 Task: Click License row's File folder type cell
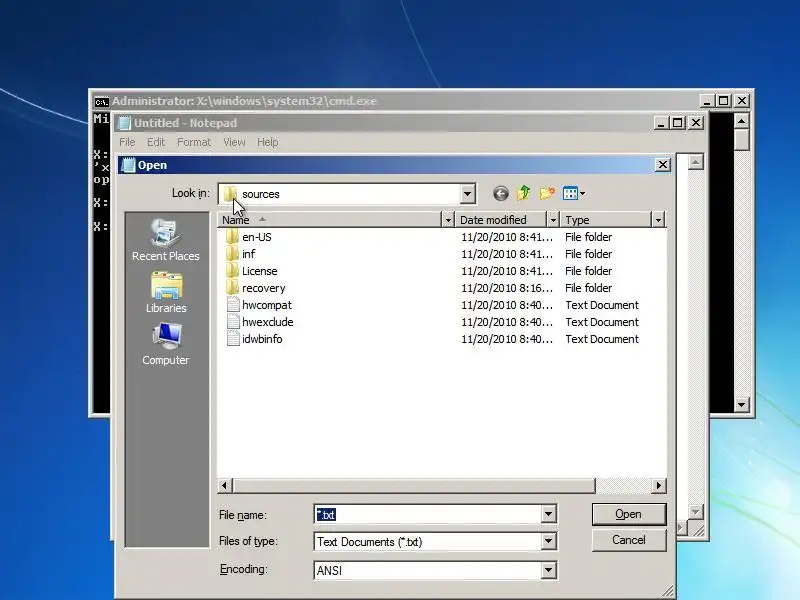tap(588, 271)
